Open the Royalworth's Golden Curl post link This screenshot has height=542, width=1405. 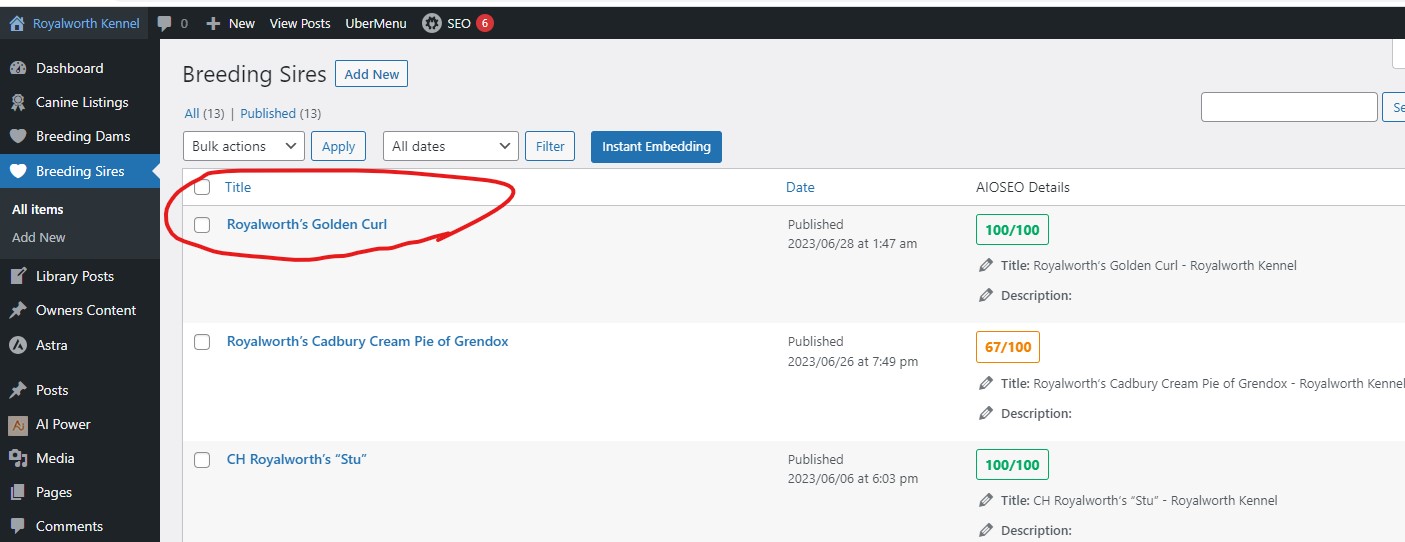[x=307, y=224]
